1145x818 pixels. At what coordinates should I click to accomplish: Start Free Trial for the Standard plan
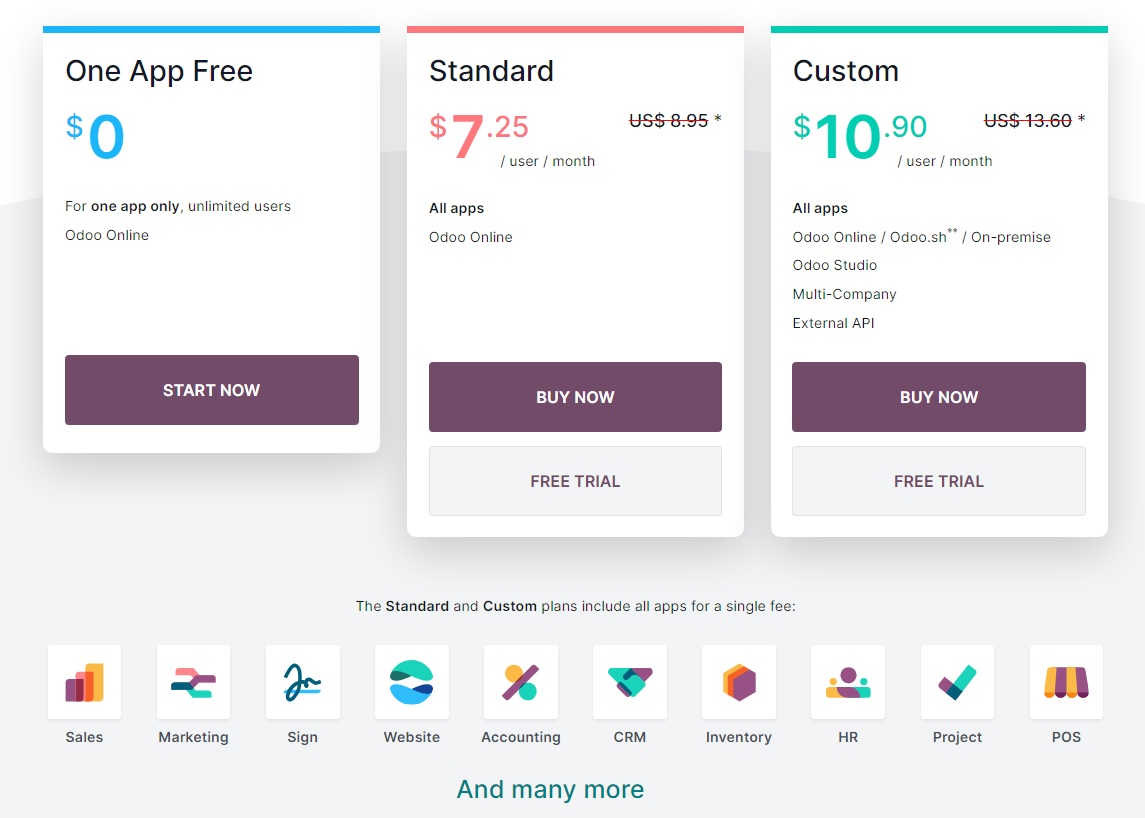[x=575, y=481]
